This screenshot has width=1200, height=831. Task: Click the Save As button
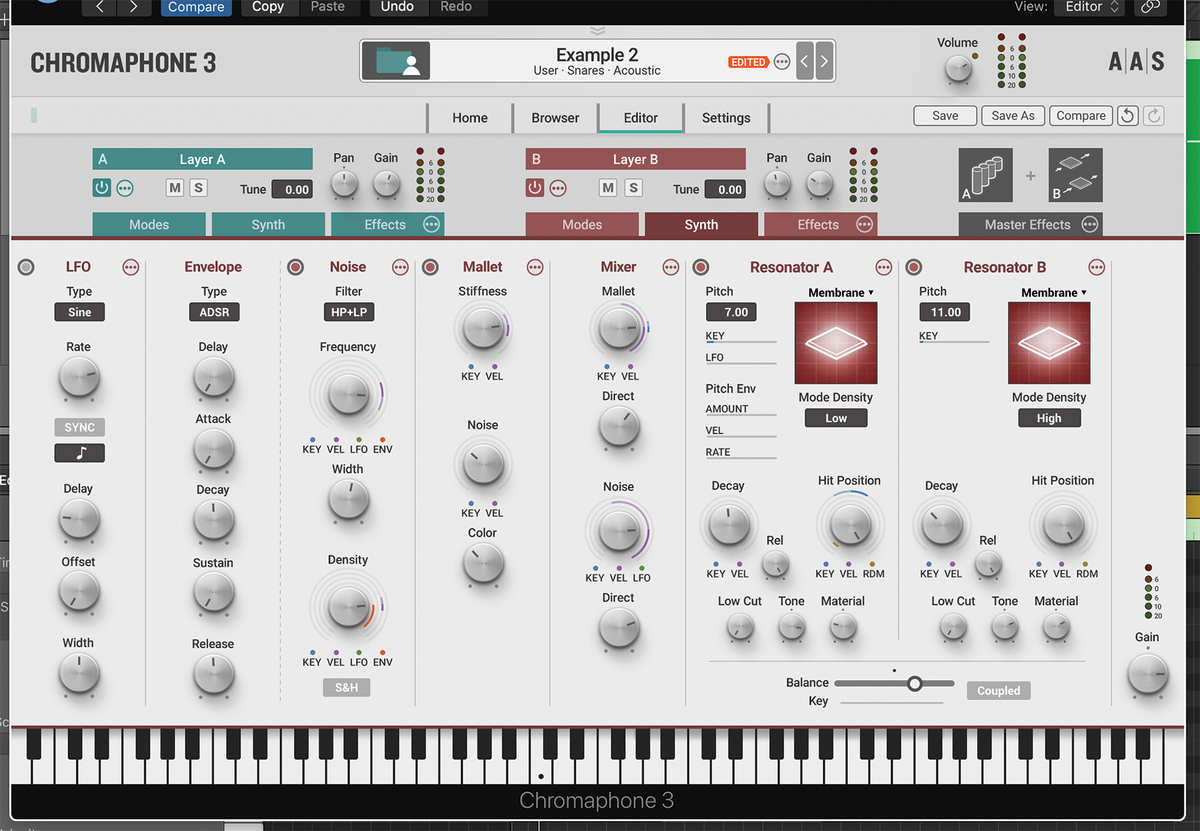point(1012,115)
